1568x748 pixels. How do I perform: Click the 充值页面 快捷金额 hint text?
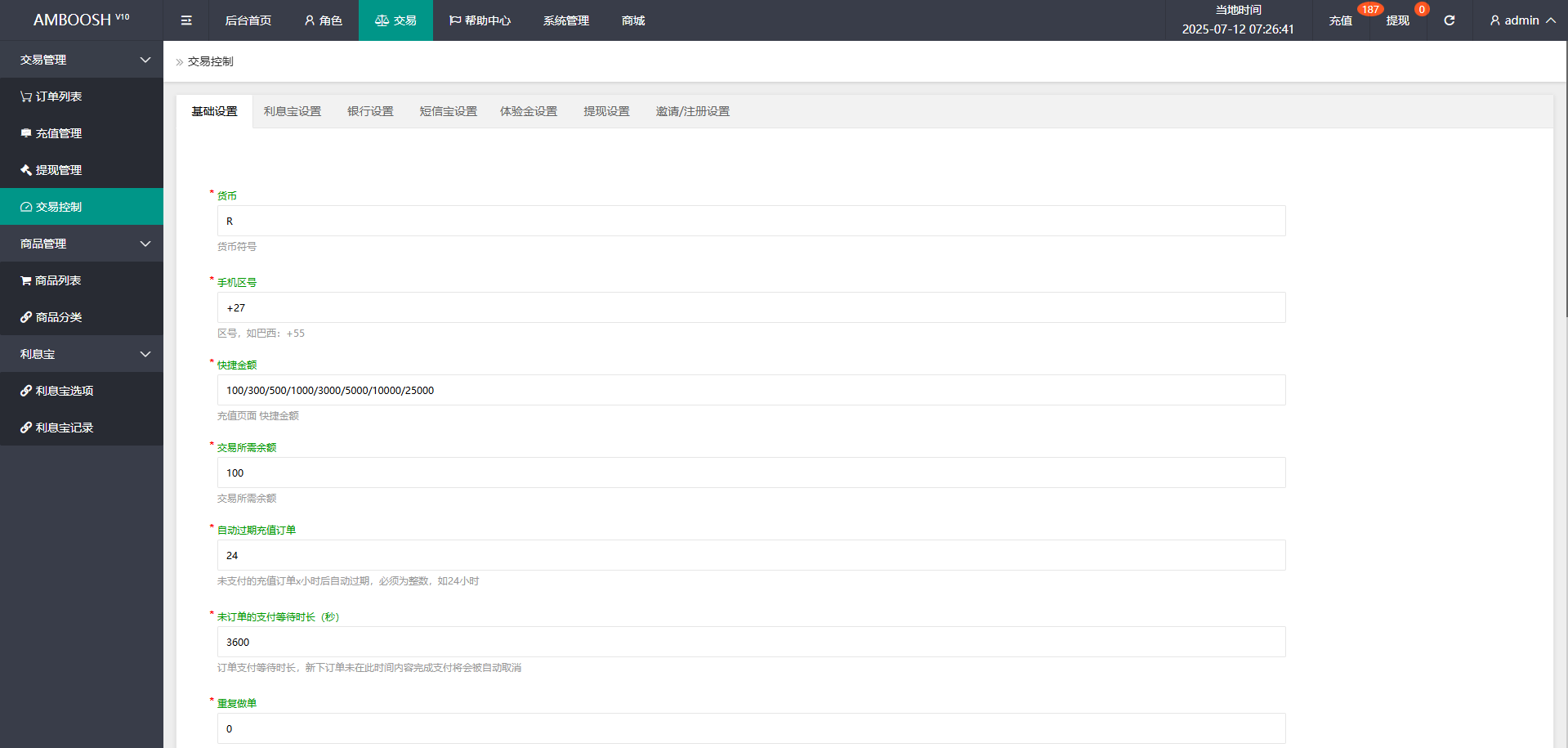(x=258, y=415)
